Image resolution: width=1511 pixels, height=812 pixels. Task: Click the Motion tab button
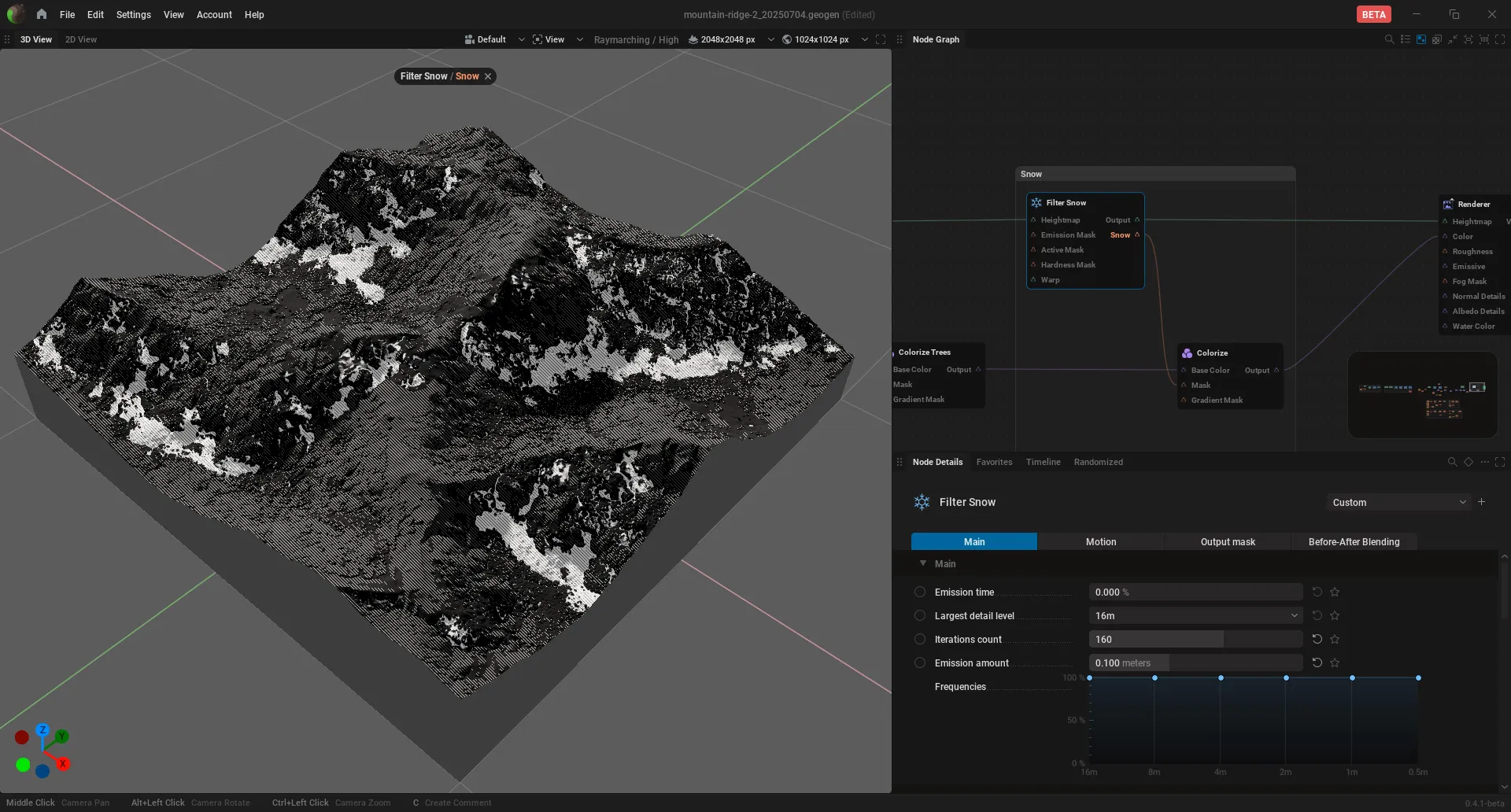coord(1101,541)
